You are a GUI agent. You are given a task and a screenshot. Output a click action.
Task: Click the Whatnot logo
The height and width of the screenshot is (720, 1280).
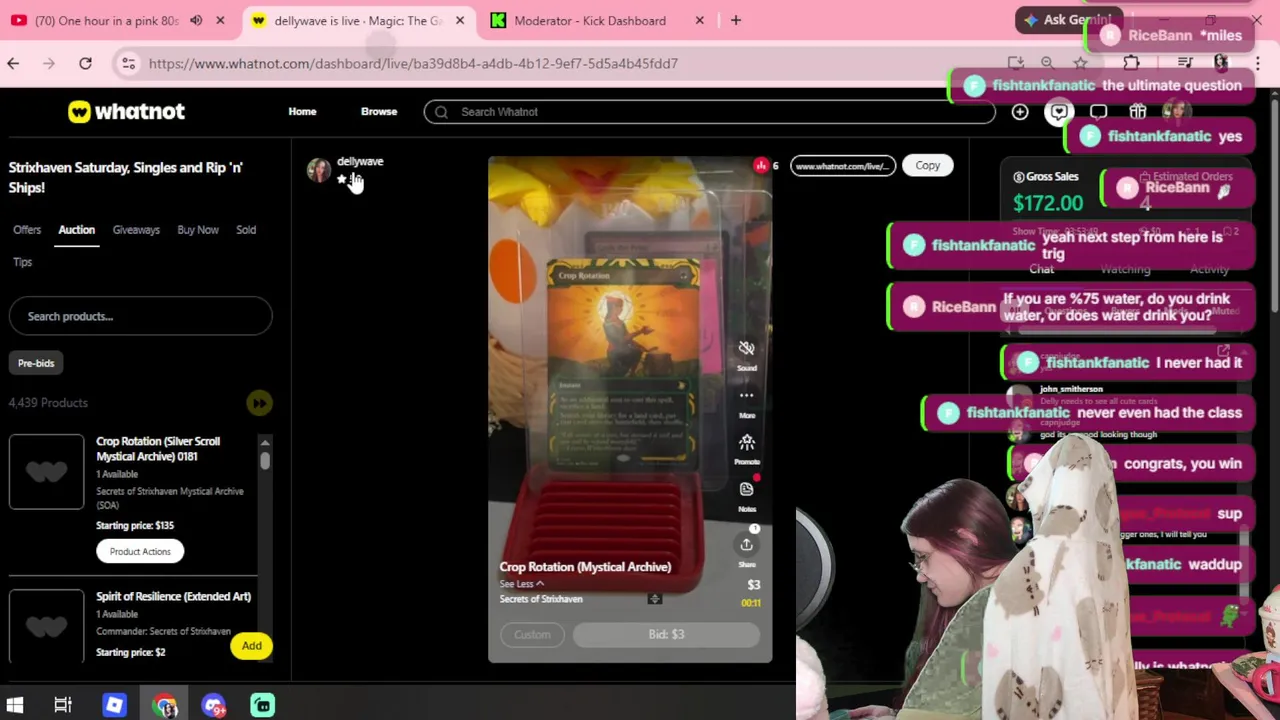tap(126, 112)
